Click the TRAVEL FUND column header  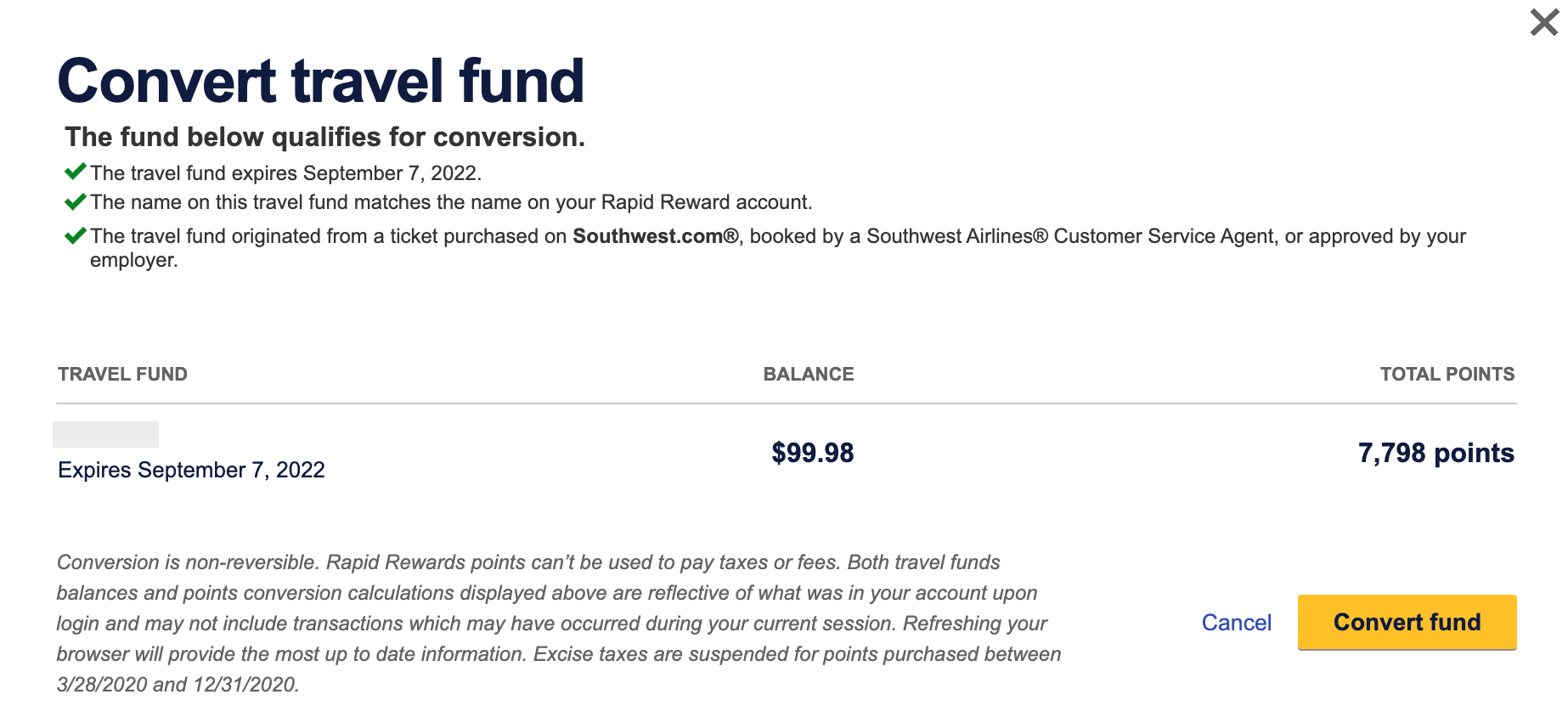(x=122, y=374)
